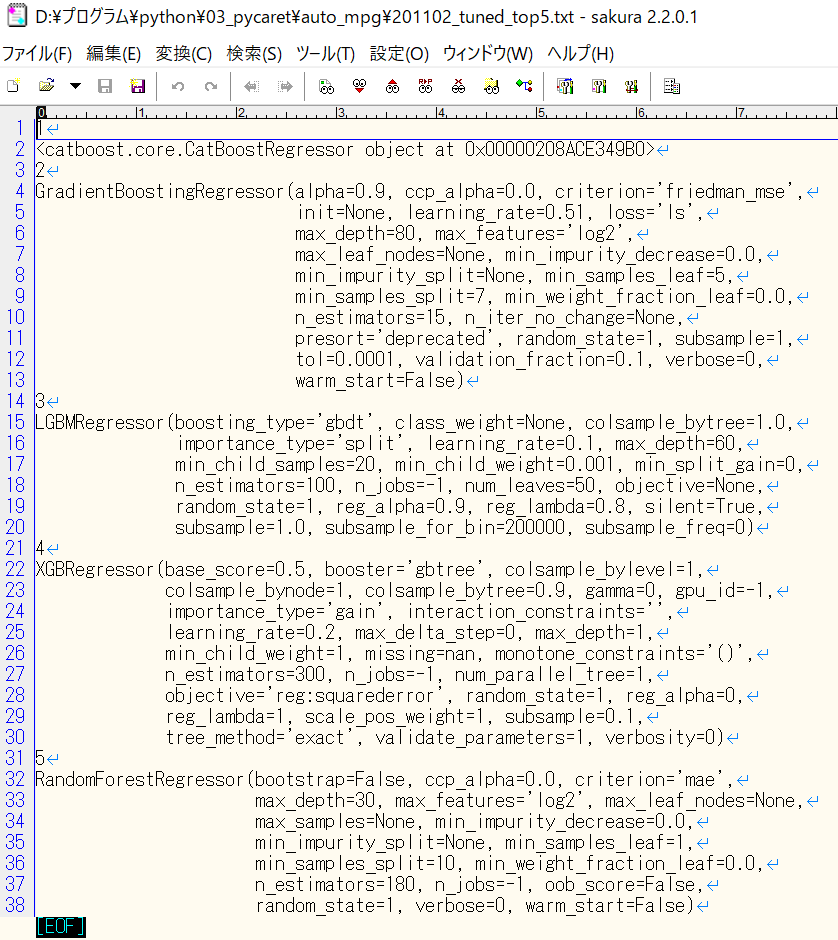Click the jump forward position icon
Screen dimensions: 838x940
(285, 86)
